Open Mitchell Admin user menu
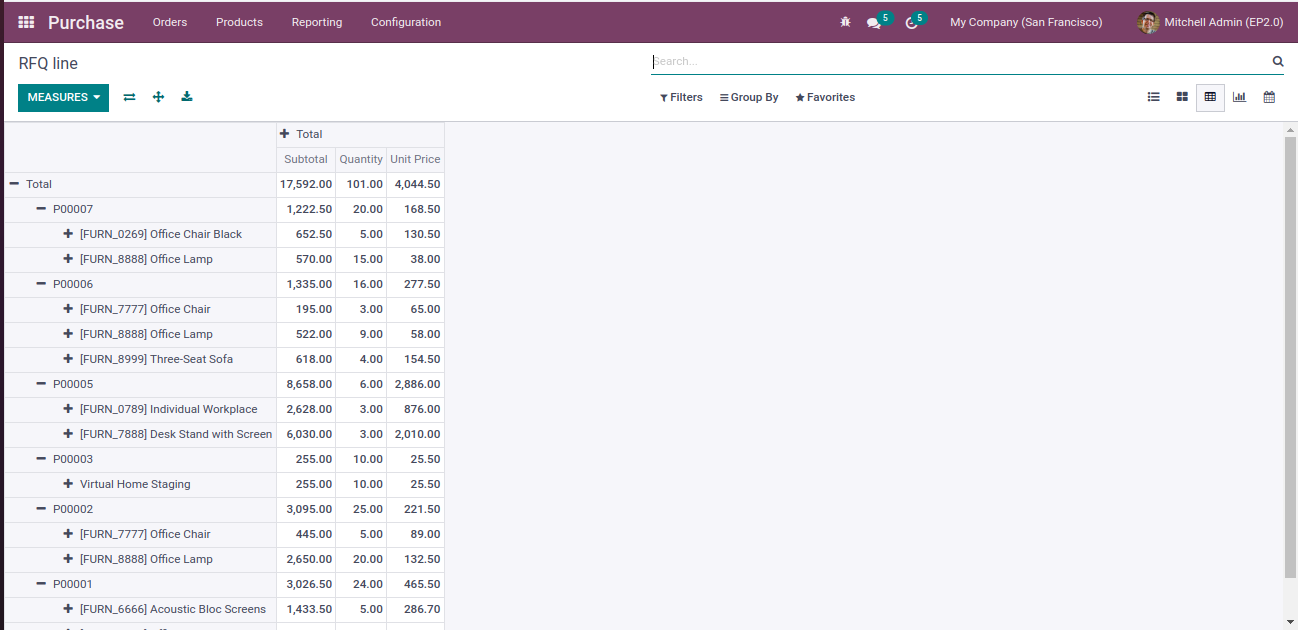 click(1210, 22)
